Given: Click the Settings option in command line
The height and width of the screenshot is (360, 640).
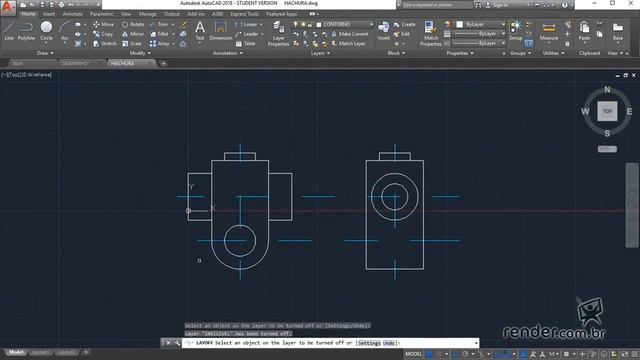Looking at the screenshot, I should tap(369, 343).
